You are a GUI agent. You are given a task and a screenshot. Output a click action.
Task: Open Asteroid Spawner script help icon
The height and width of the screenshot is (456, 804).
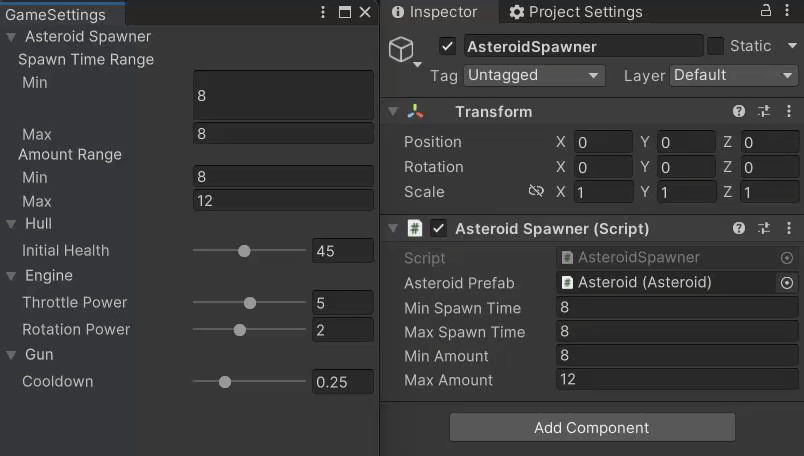coord(738,228)
